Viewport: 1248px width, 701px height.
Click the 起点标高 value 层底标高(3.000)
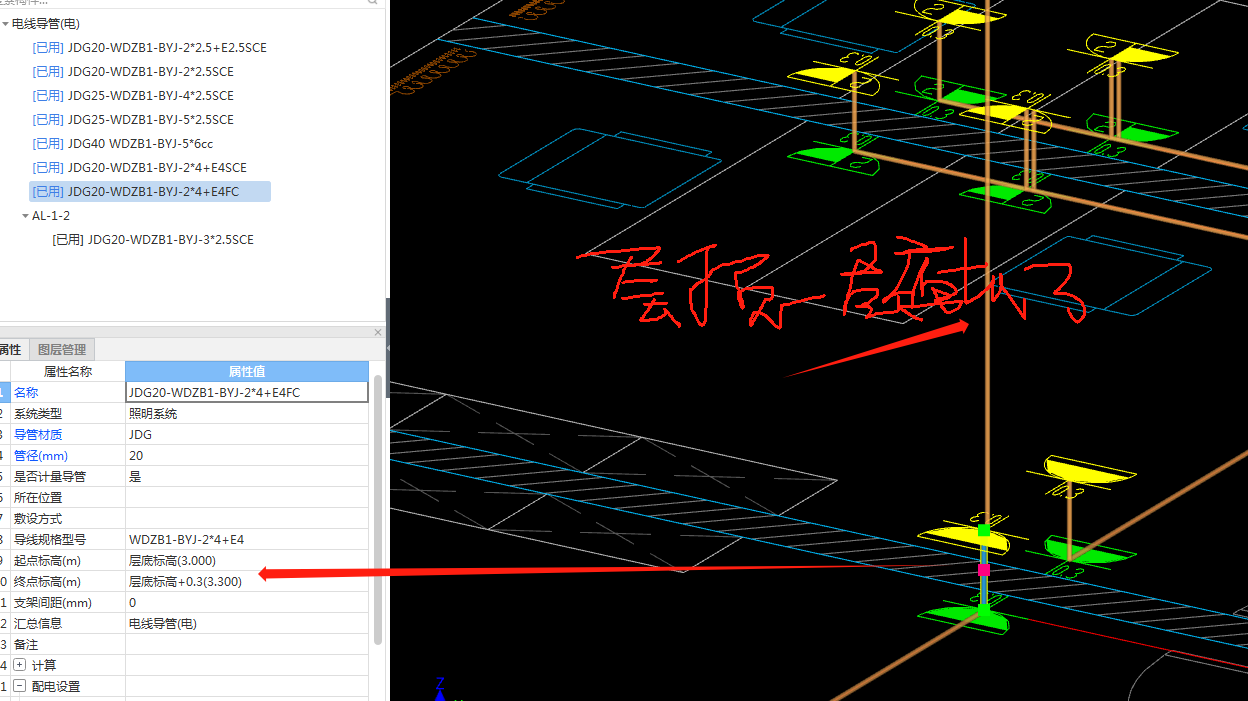247,560
